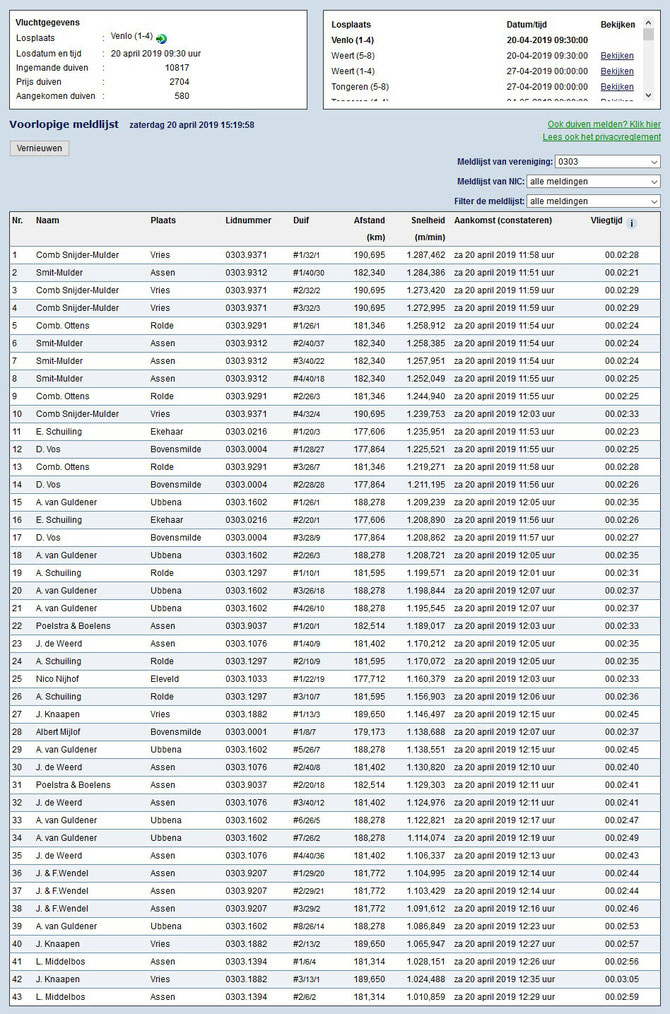This screenshot has height=1014, width=670.
Task: Select the 'Aankomst (constateren)' column header
Action: pos(503,221)
